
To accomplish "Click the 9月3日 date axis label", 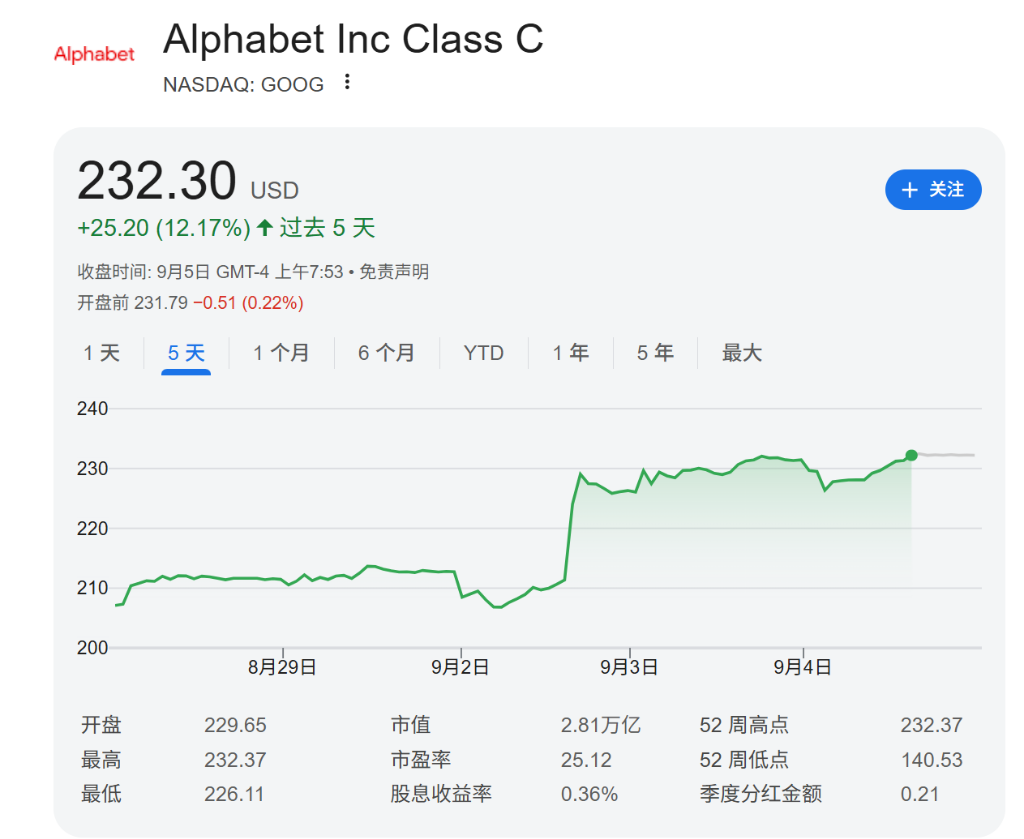I will point(630,667).
